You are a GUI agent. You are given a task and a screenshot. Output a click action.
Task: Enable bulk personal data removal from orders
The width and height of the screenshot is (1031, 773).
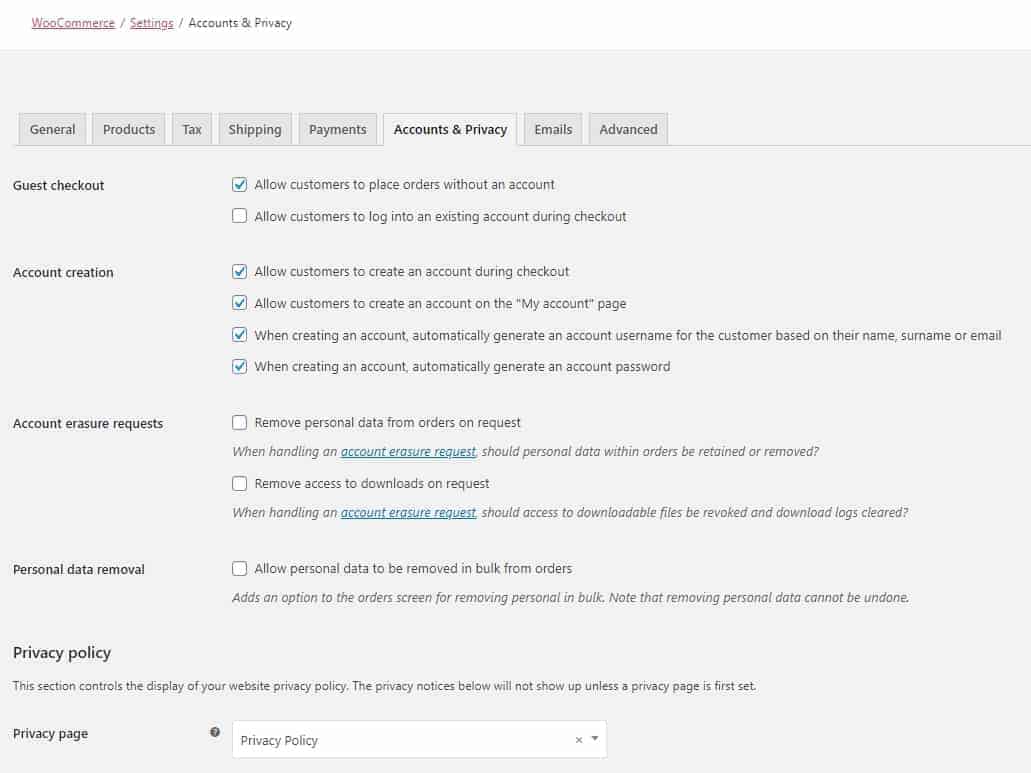click(239, 569)
